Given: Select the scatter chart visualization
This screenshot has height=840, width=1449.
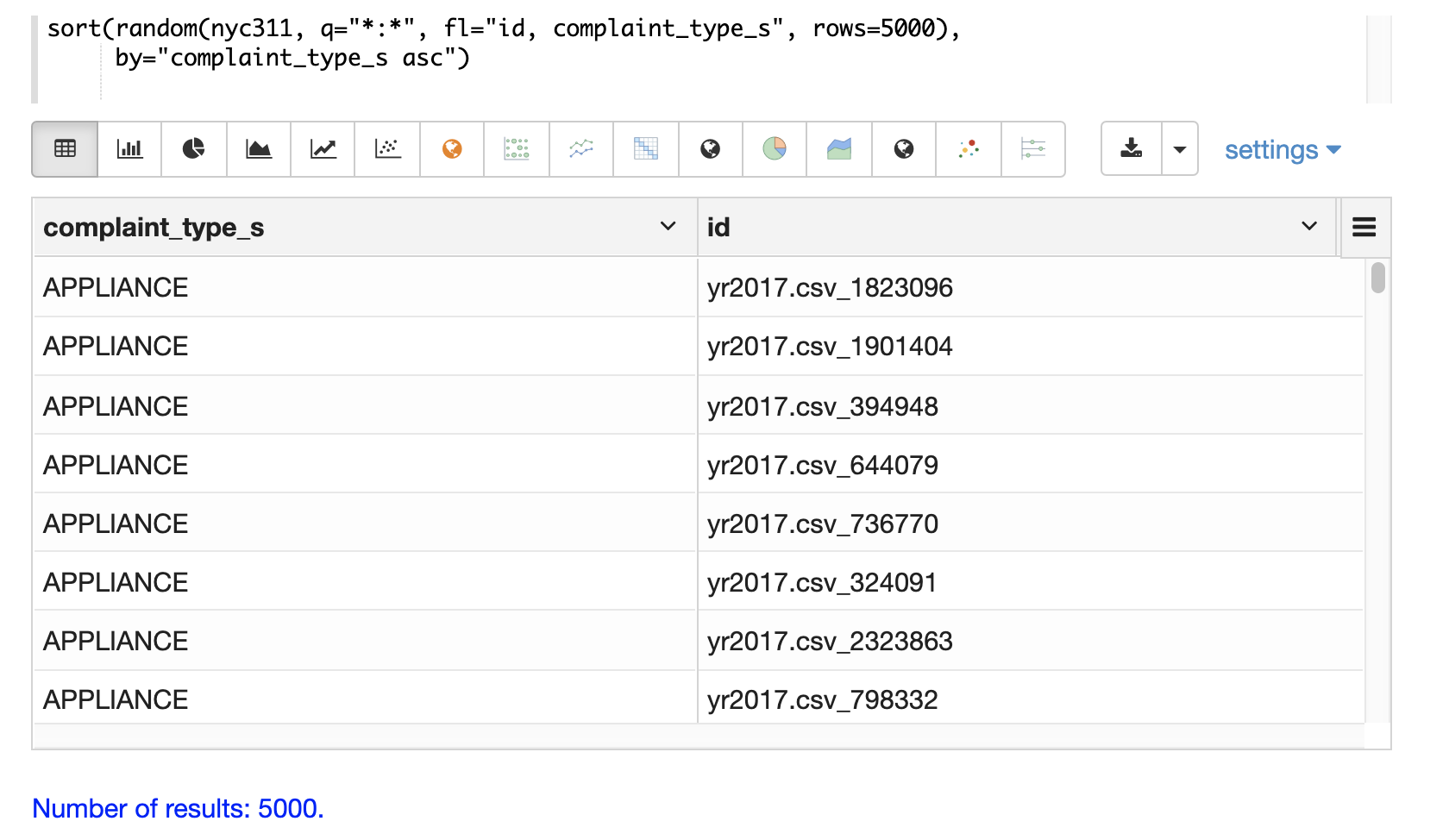Looking at the screenshot, I should pos(388,149).
